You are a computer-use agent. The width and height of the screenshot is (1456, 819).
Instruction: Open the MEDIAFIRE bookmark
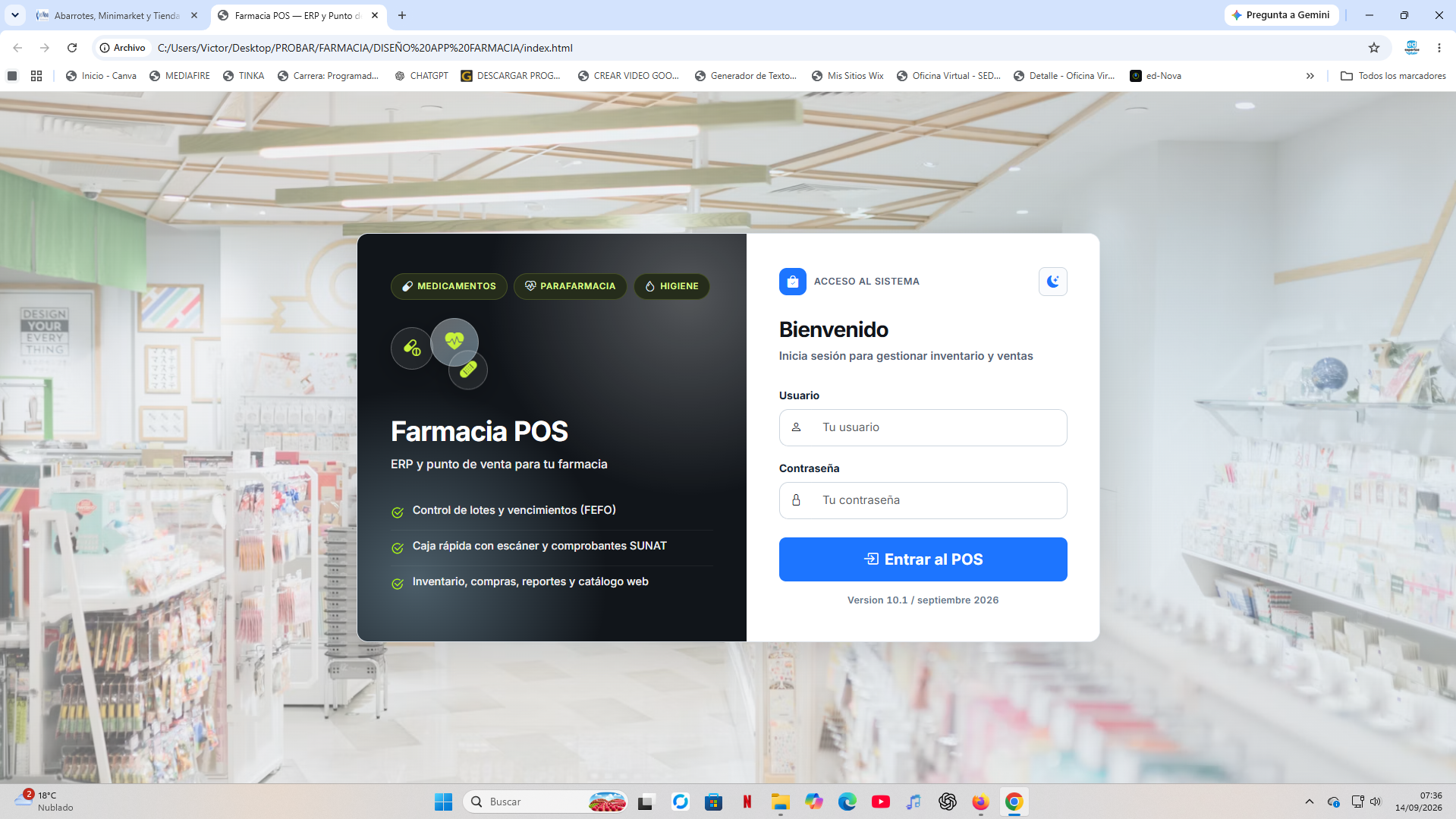point(180,76)
